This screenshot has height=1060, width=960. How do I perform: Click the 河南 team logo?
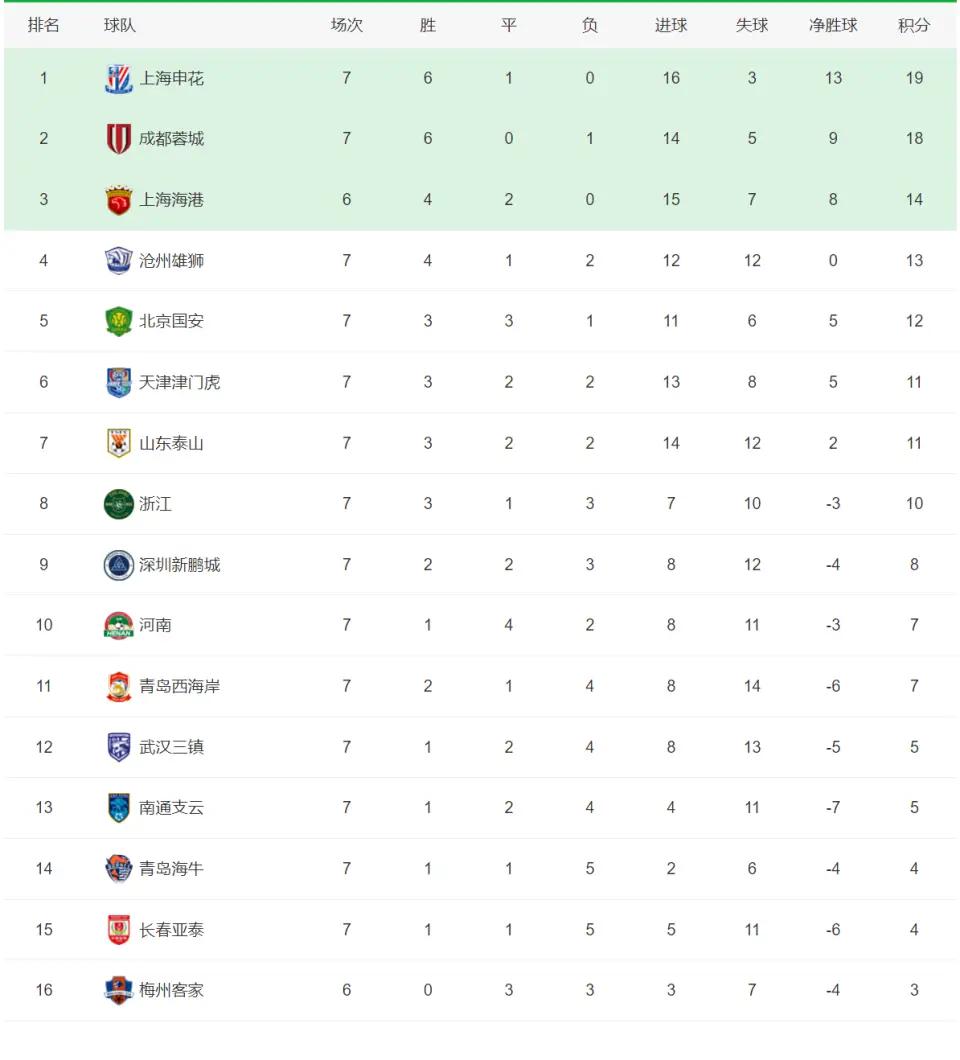pyautogui.click(x=119, y=625)
